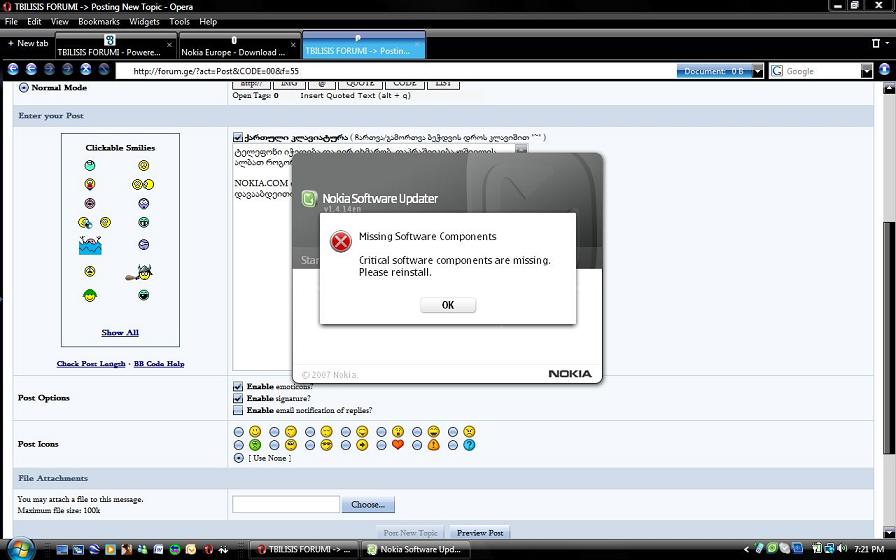Select radio button beside heart post icon
Screen dimensions: 896x560
point(381,445)
